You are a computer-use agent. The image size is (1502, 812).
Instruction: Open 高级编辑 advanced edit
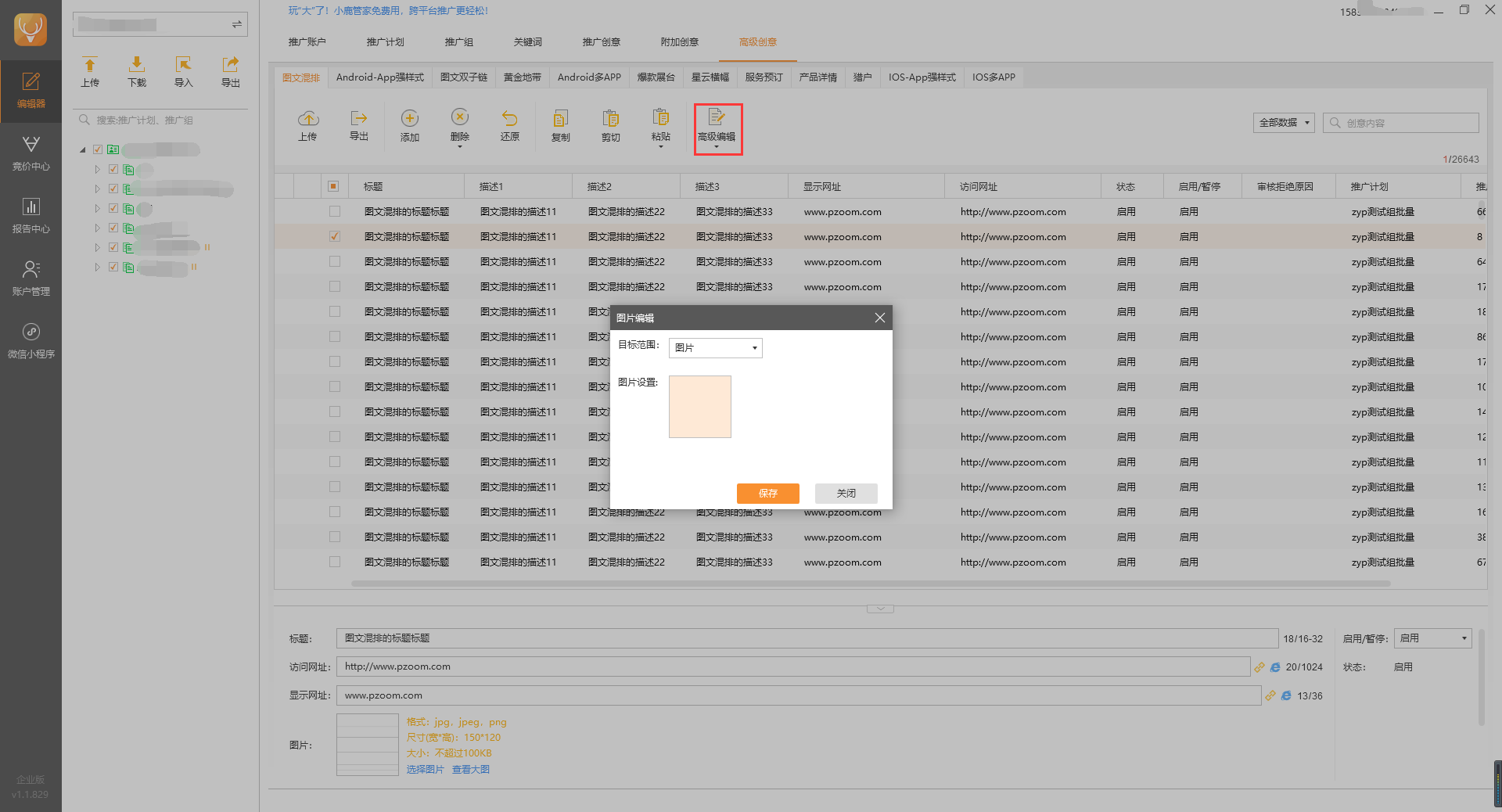[x=717, y=128]
